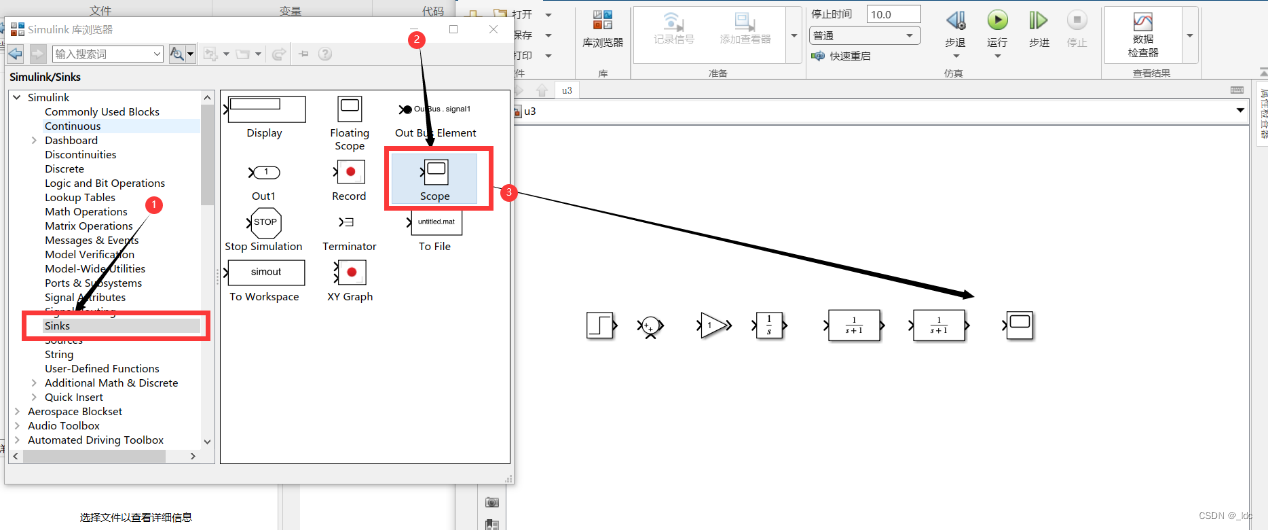Select the To Workspace block
Image resolution: width=1268 pixels, height=530 pixels.
click(x=265, y=272)
